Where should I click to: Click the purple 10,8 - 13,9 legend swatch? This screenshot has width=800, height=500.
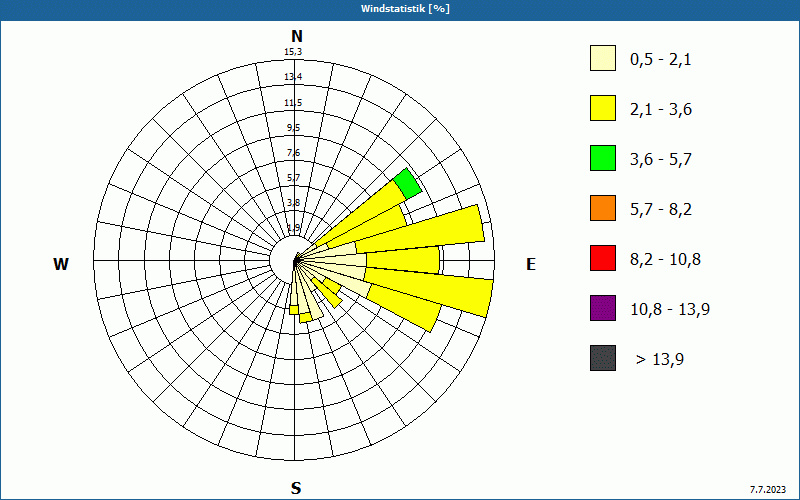point(603,308)
